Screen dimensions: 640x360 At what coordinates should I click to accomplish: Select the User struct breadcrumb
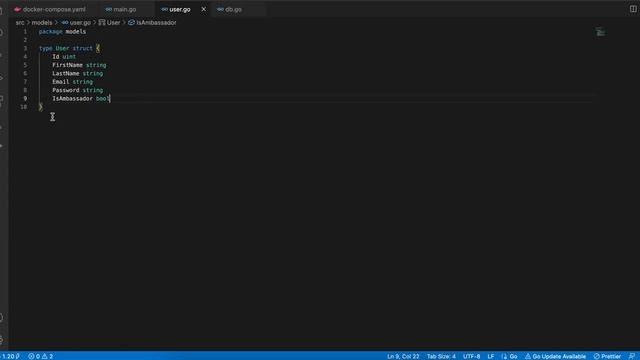coord(109,22)
